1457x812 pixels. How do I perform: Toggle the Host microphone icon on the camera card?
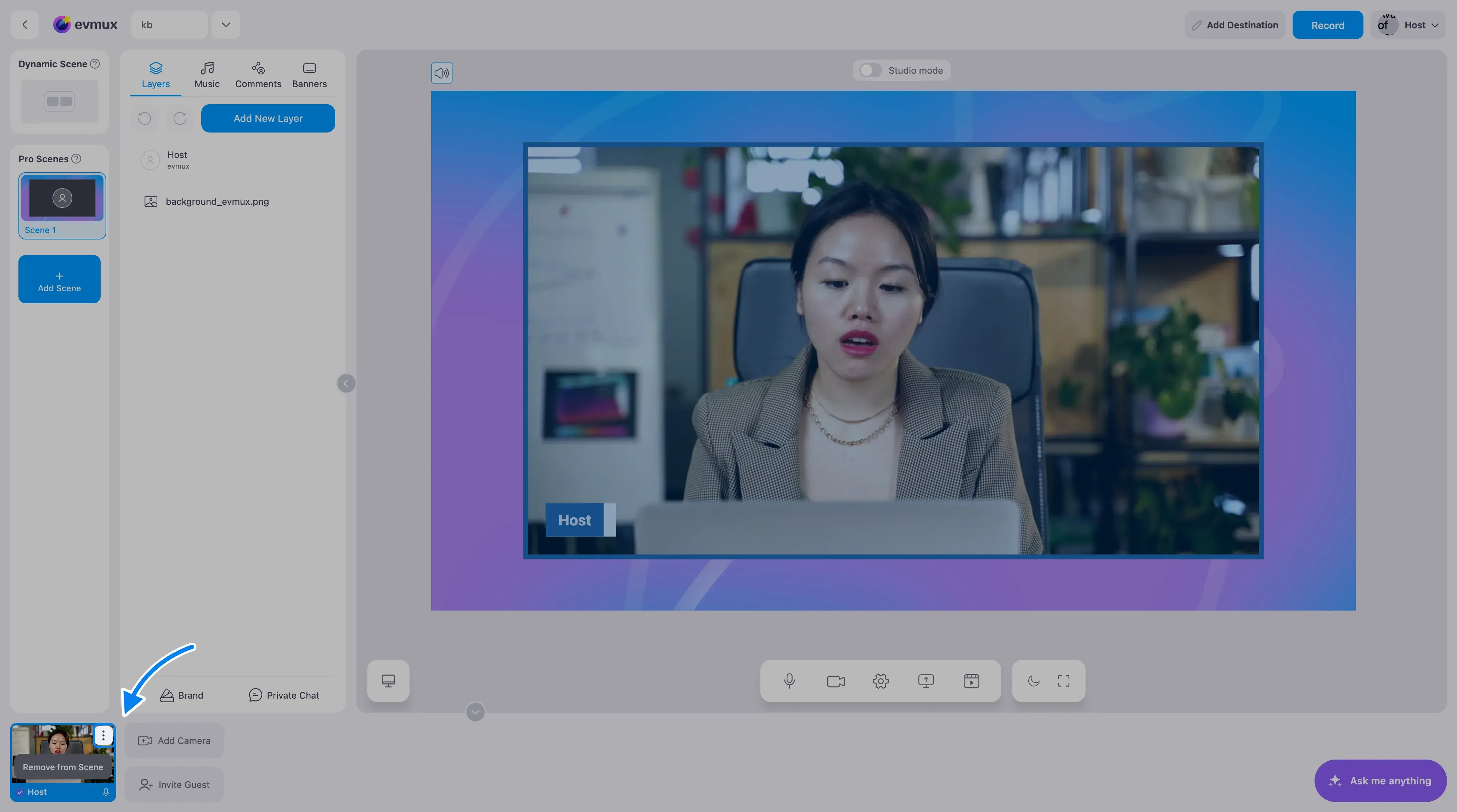point(105,792)
